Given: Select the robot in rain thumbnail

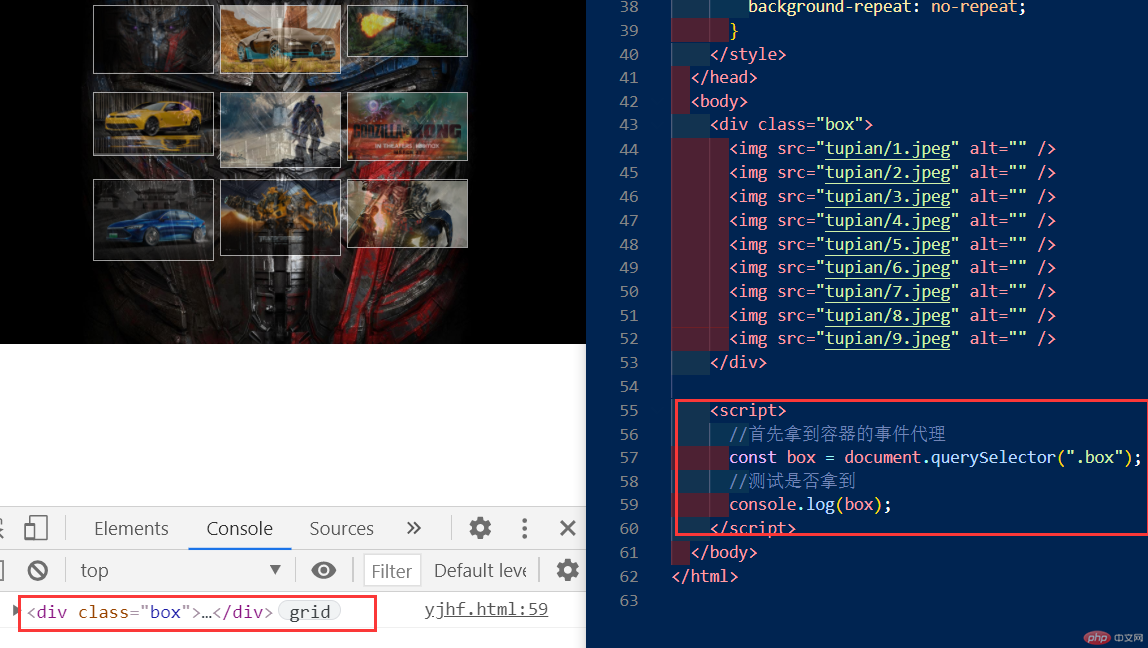Looking at the screenshot, I should coord(280,130).
